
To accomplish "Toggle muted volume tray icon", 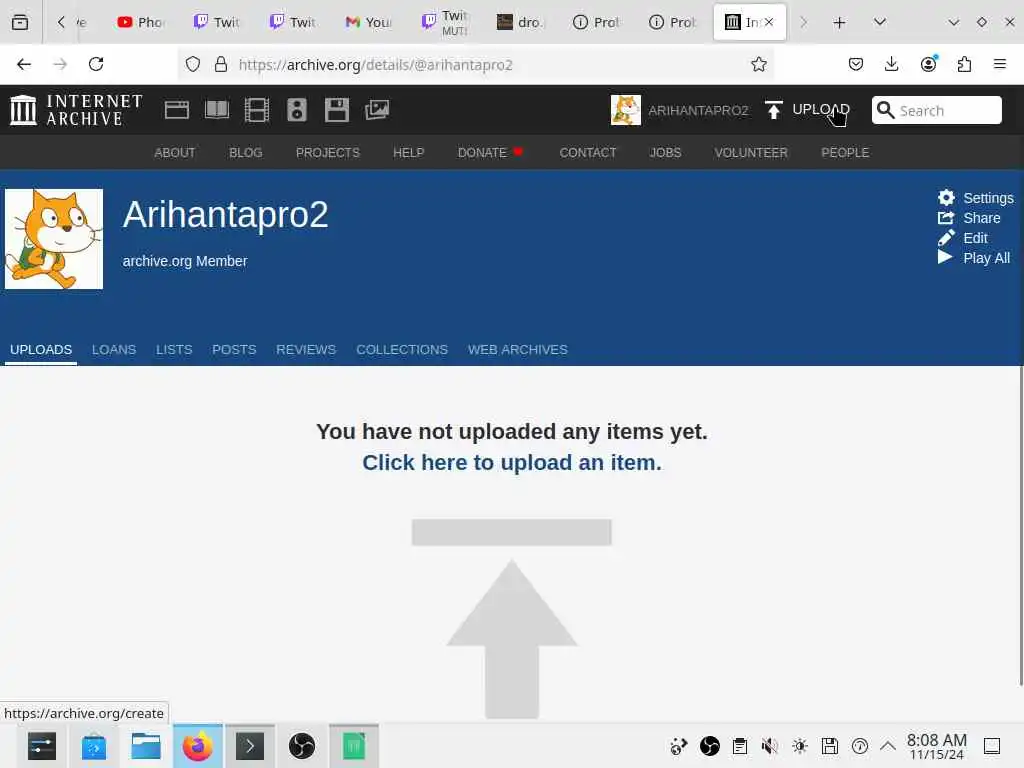I will pyautogui.click(x=769, y=746).
